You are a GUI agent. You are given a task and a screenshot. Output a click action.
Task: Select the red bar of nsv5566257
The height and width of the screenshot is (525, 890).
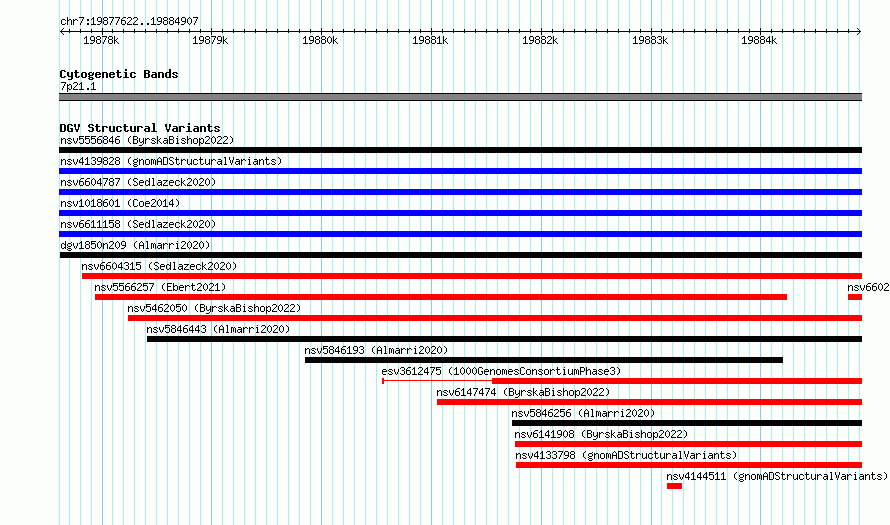[x=441, y=297]
